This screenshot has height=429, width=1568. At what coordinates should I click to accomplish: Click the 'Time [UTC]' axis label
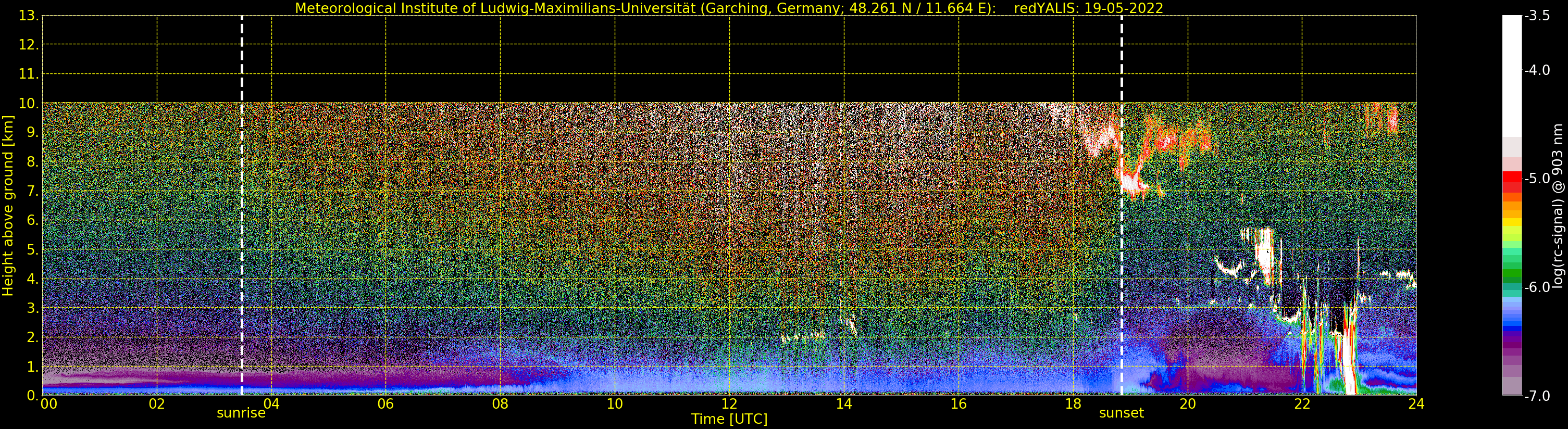729,419
